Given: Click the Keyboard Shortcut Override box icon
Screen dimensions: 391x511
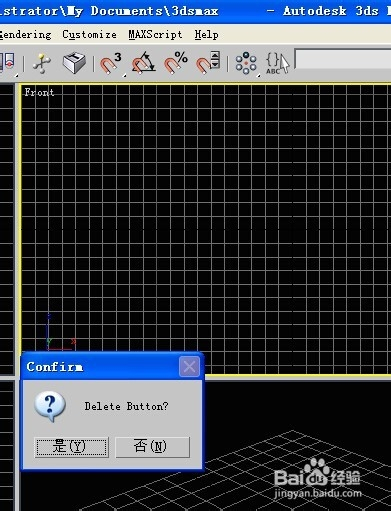Looking at the screenshot, I should click(74, 63).
